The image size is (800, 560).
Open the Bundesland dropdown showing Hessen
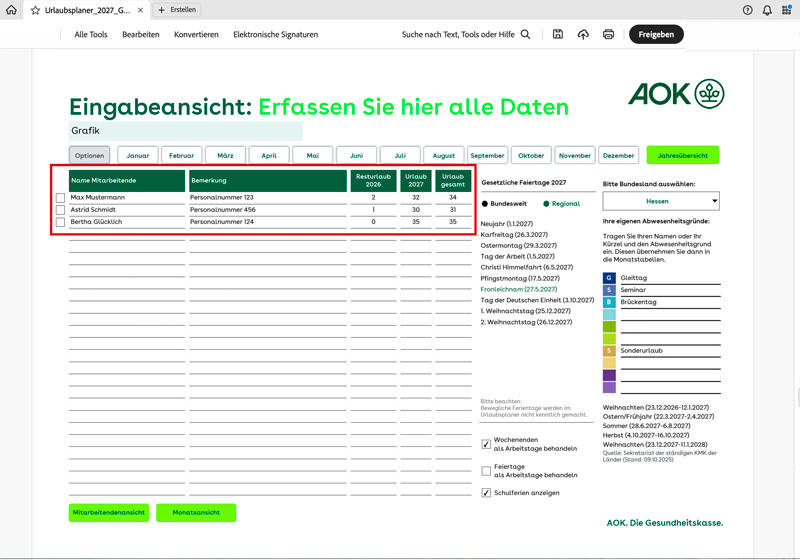tap(657, 201)
